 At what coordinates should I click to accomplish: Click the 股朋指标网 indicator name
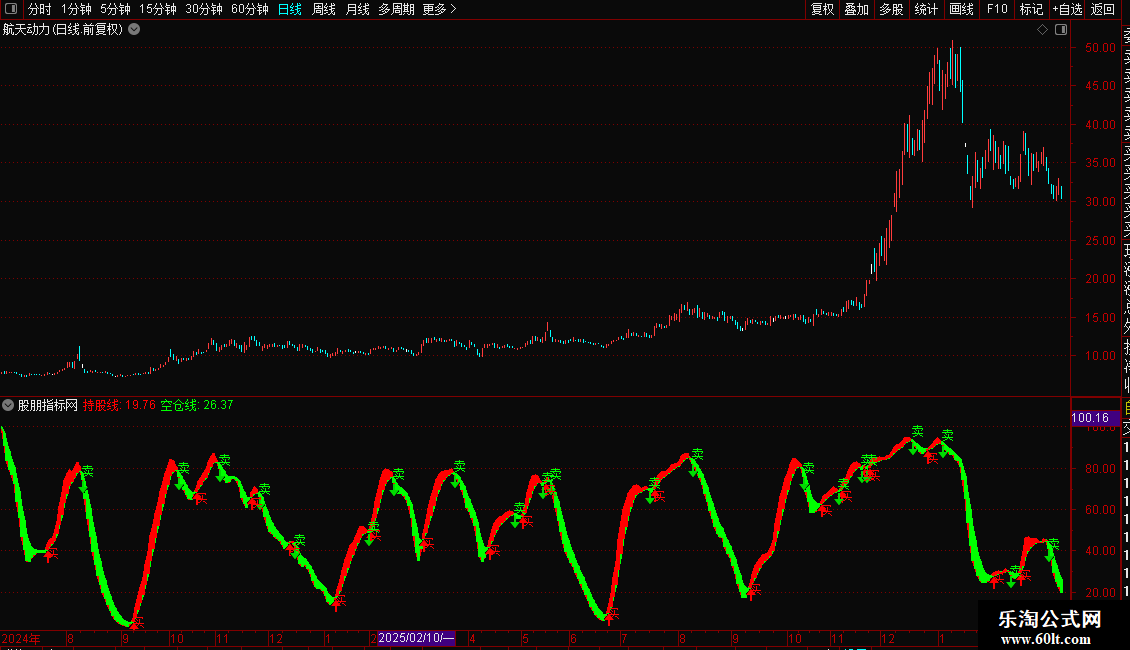(48, 405)
